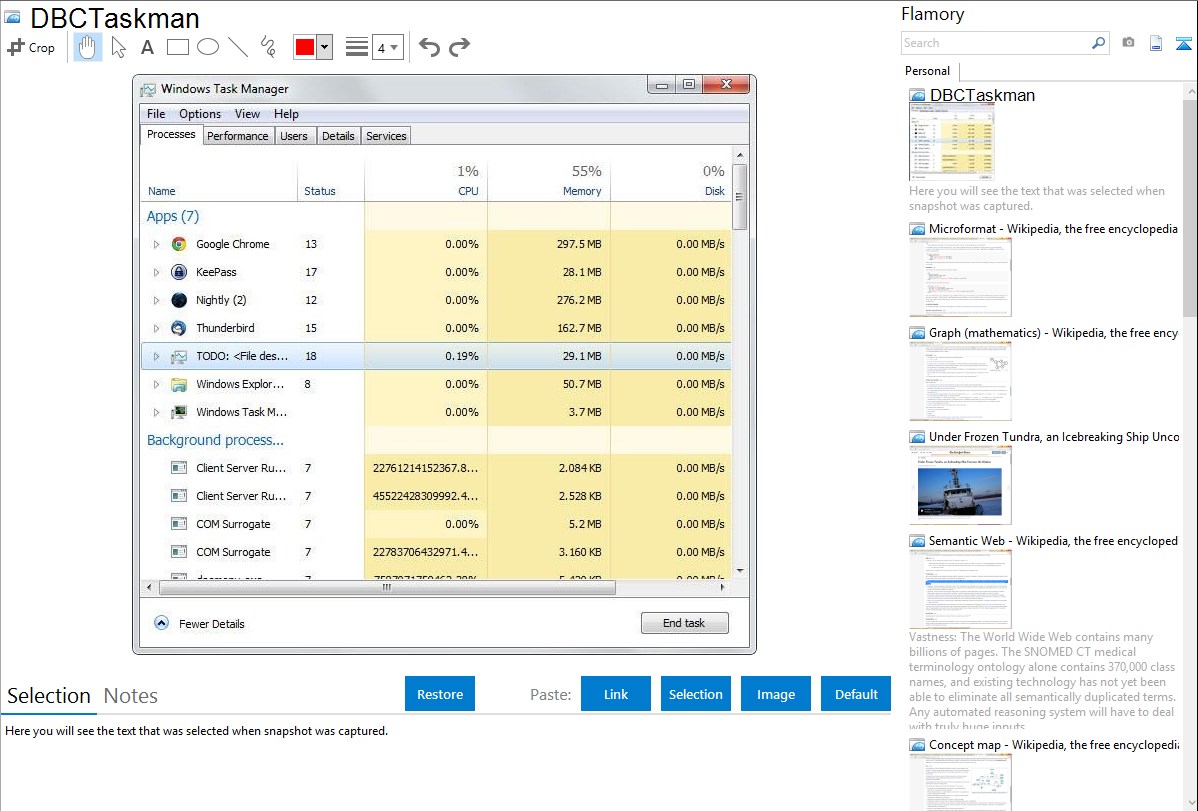1198x811 pixels.
Task: Open the Microformat Wikipedia snapshot thumbnail
Action: click(x=960, y=277)
